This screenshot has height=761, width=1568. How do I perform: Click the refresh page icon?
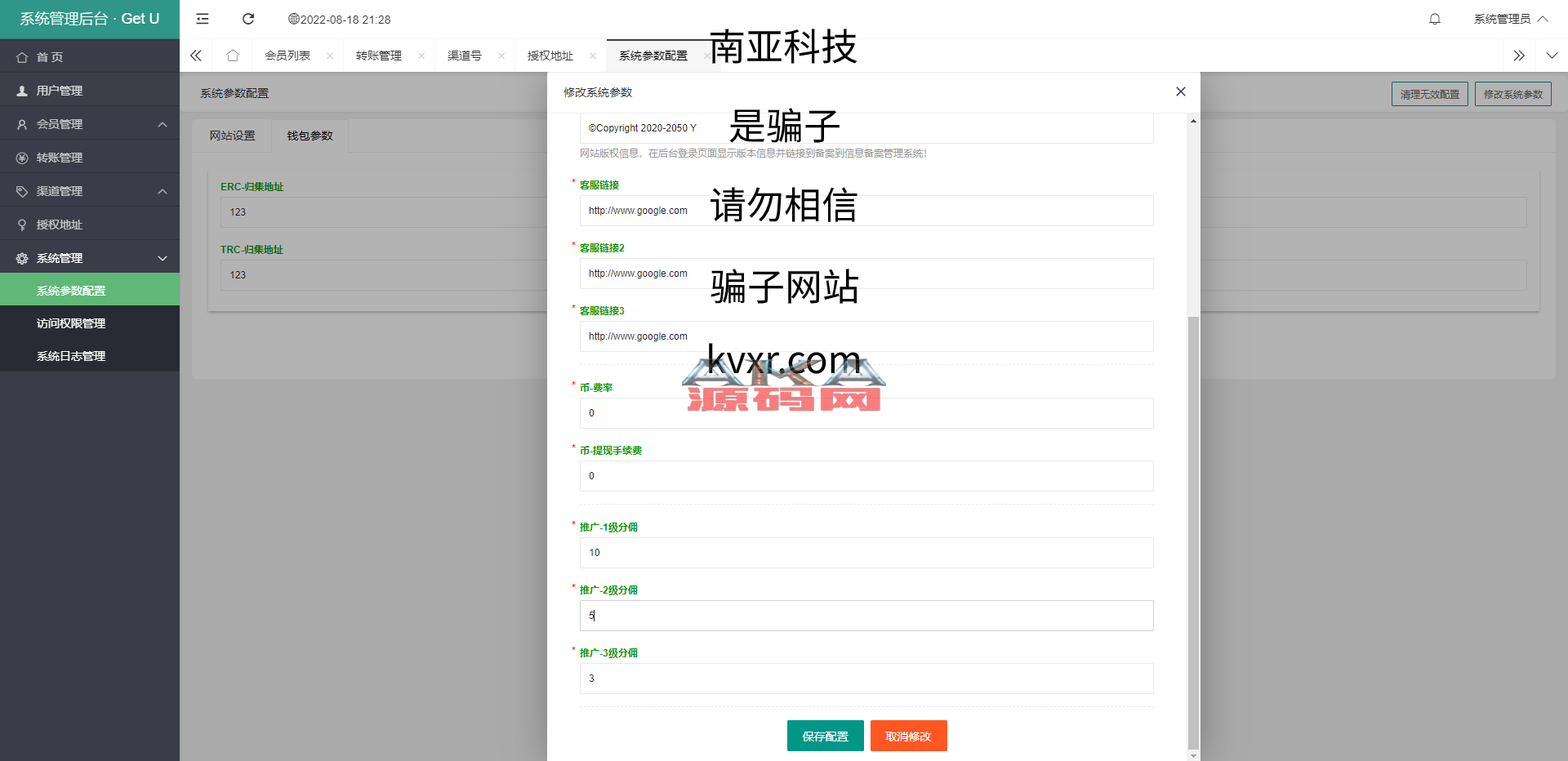point(248,19)
